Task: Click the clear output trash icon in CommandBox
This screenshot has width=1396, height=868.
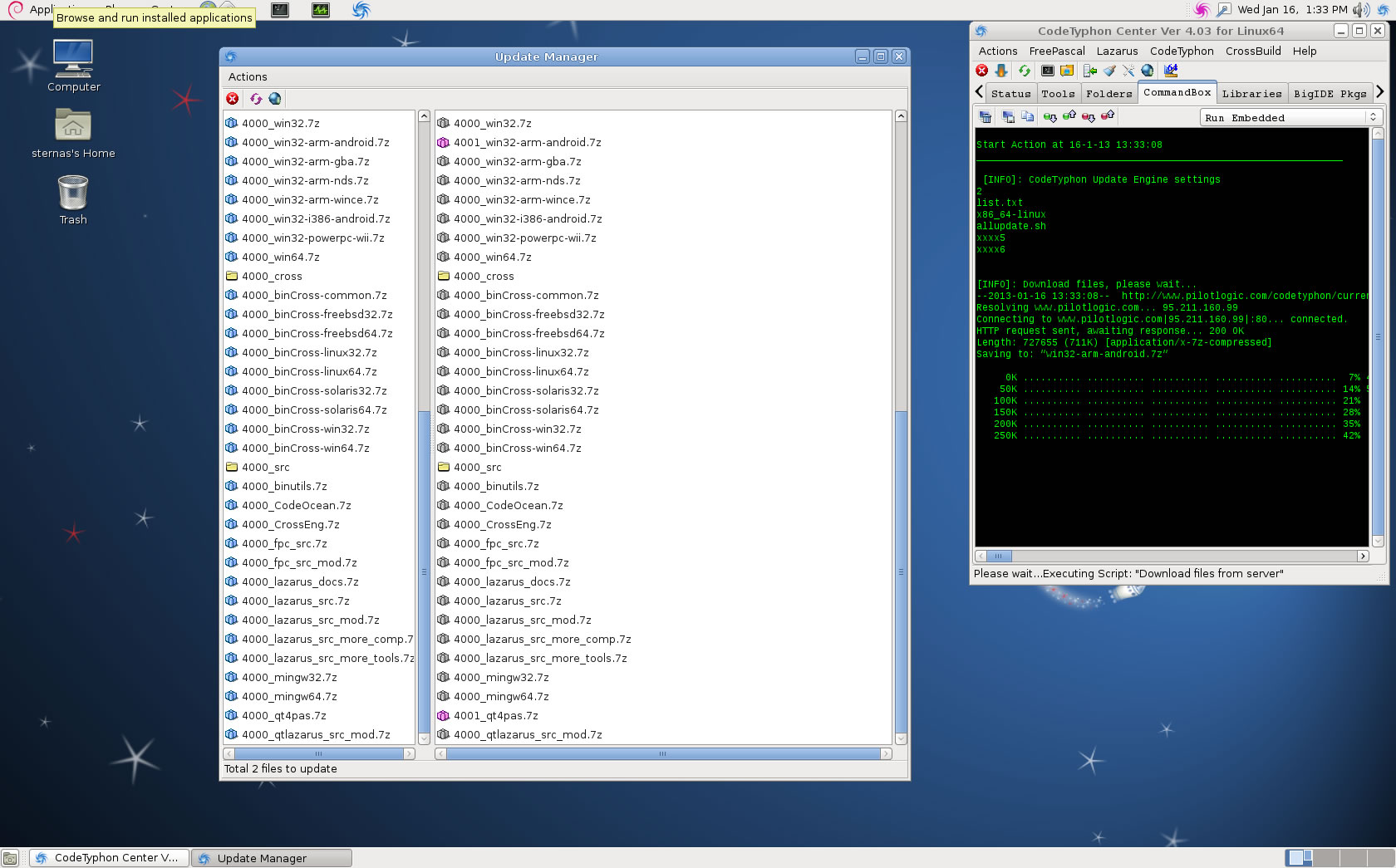Action: 986,117
